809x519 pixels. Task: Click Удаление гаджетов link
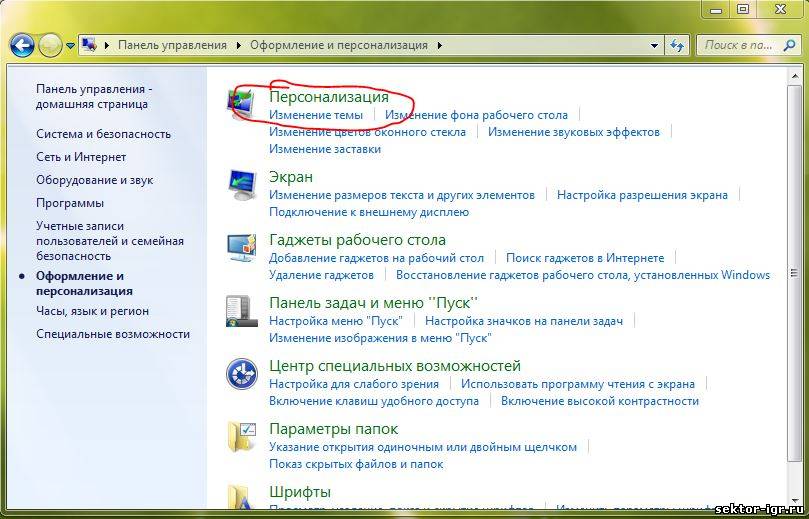point(321,275)
